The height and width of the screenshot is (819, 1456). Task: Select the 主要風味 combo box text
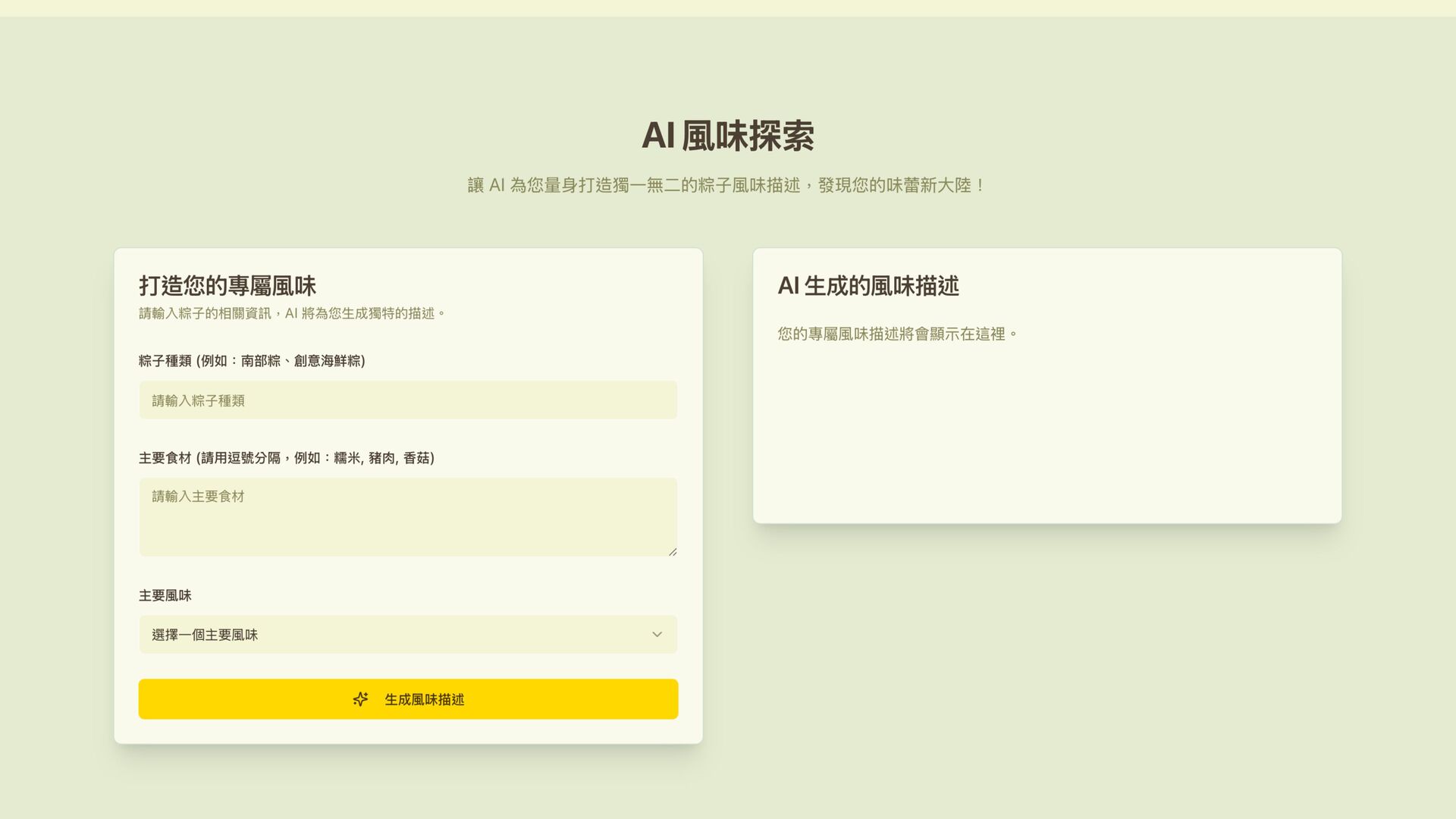point(205,635)
